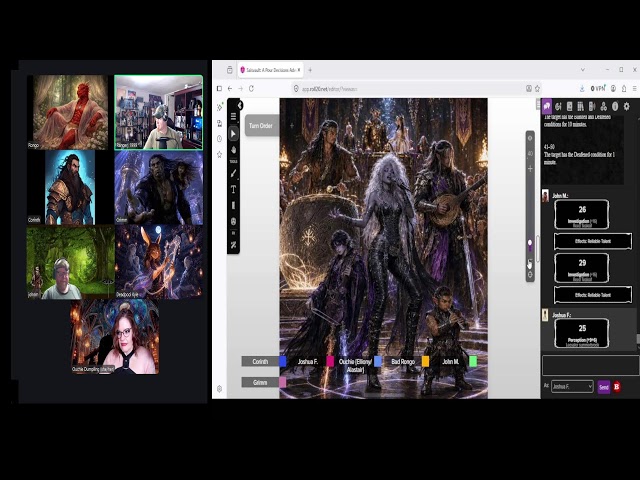Click Joshua F.'s pink color swatch
This screenshot has width=640, height=480.
click(330, 361)
